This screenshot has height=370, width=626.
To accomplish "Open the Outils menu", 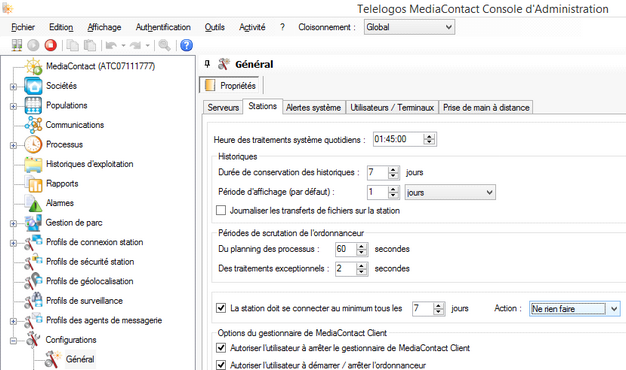I will pyautogui.click(x=214, y=27).
